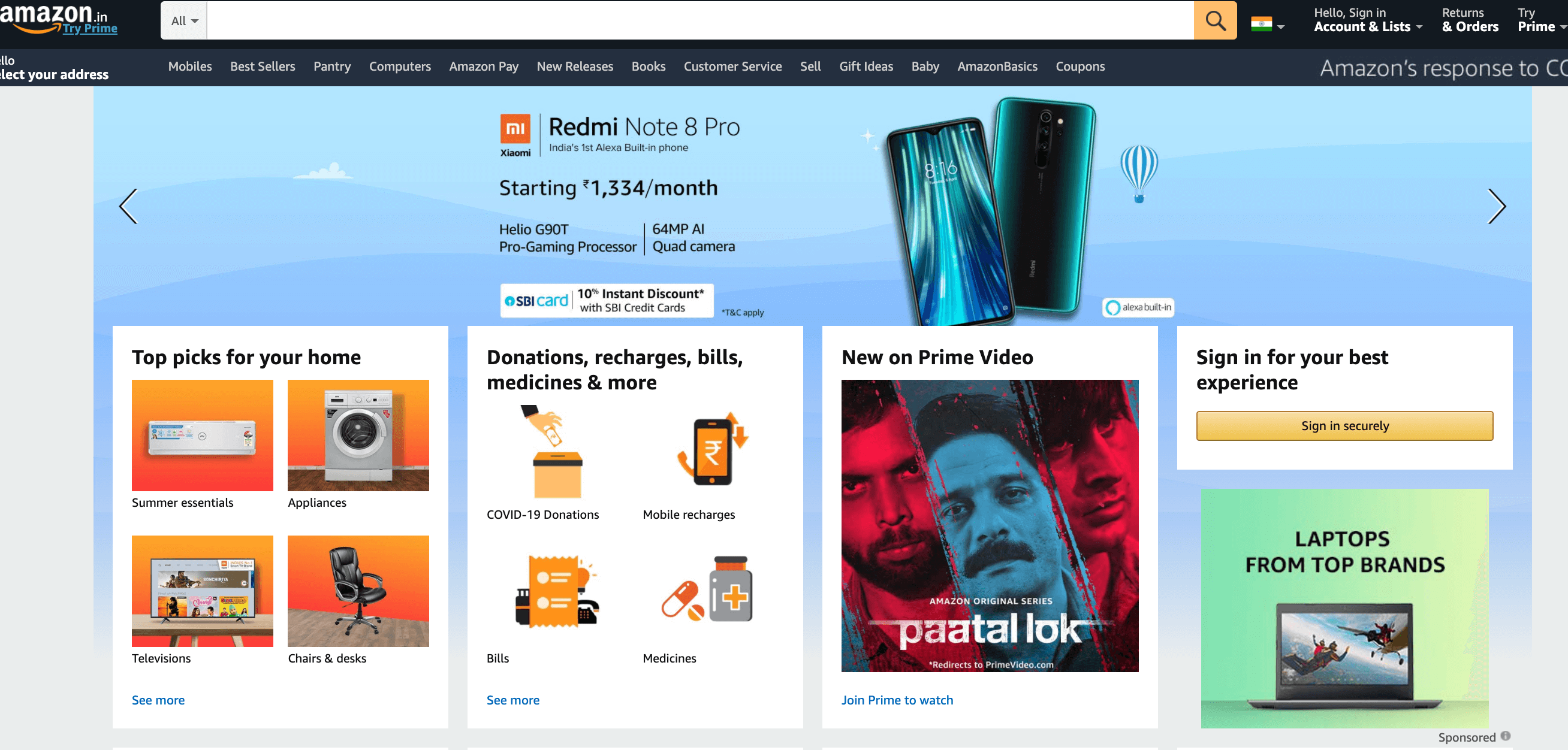The width and height of the screenshot is (1568, 750).
Task: Open the Laptops from top brands ad
Action: pyautogui.click(x=1344, y=608)
